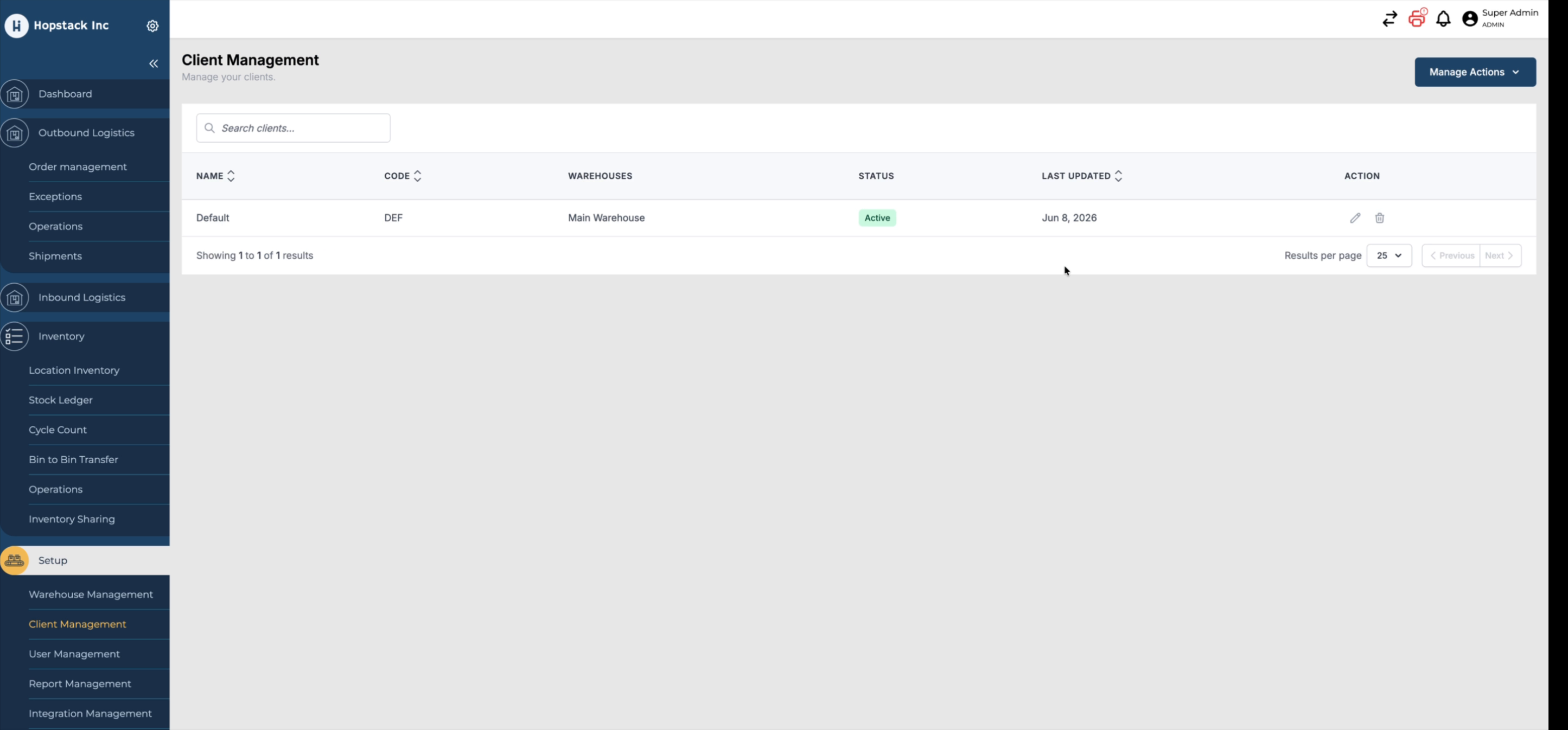This screenshot has height=730, width=1568.
Task: Go to Dashboard
Action: [65, 94]
